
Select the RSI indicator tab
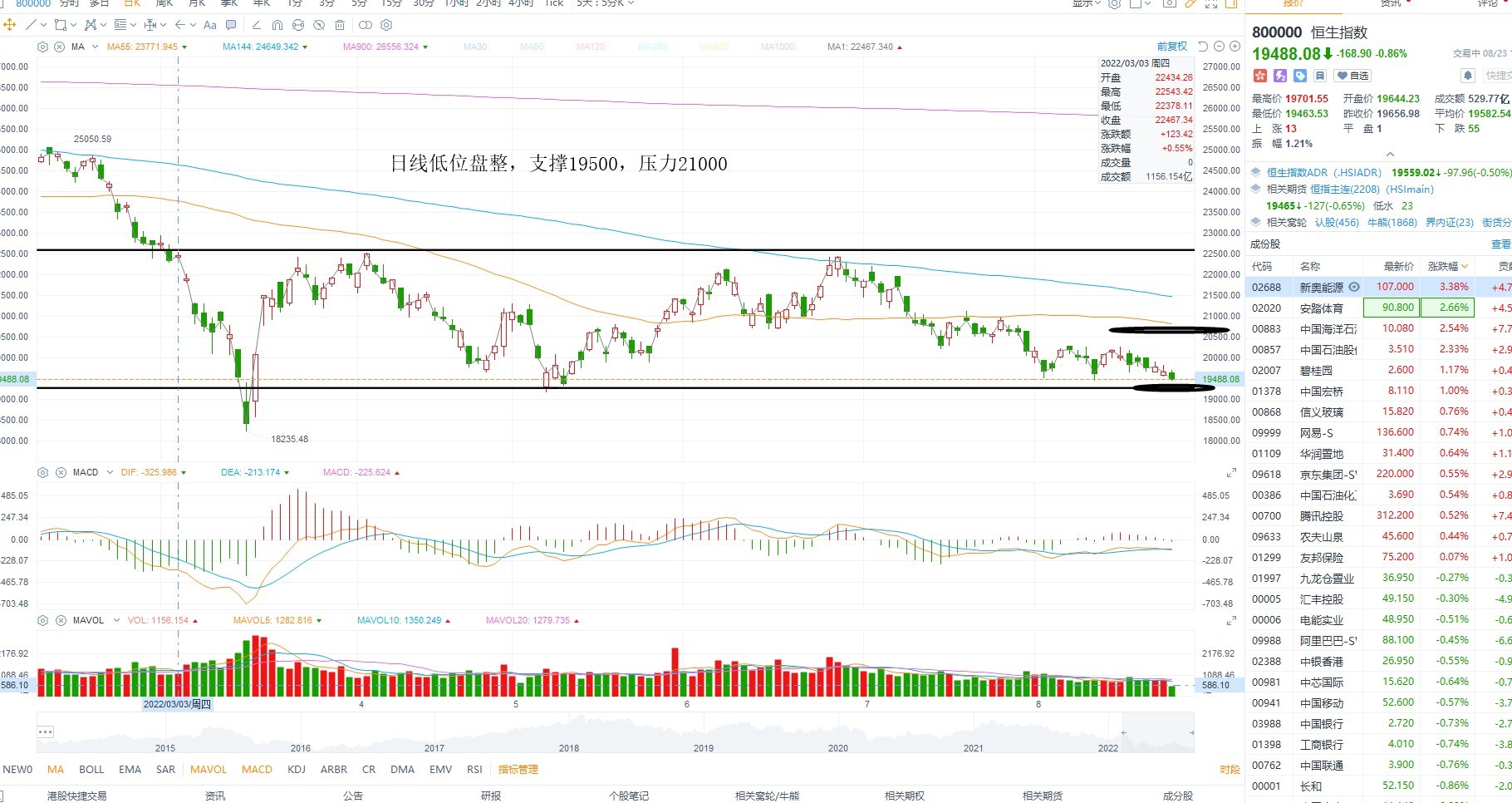pos(474,770)
